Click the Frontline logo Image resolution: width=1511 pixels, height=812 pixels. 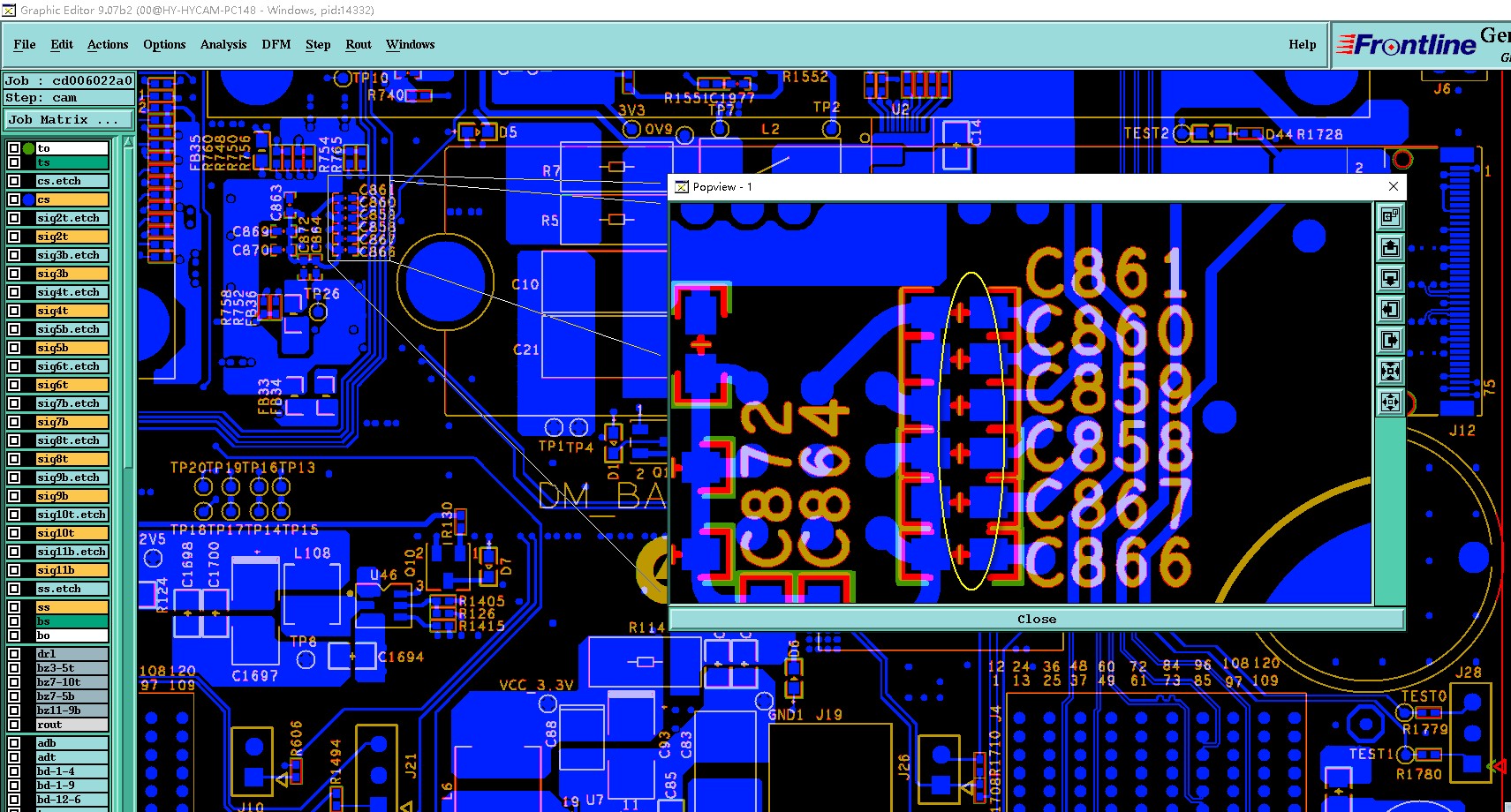[1406, 44]
